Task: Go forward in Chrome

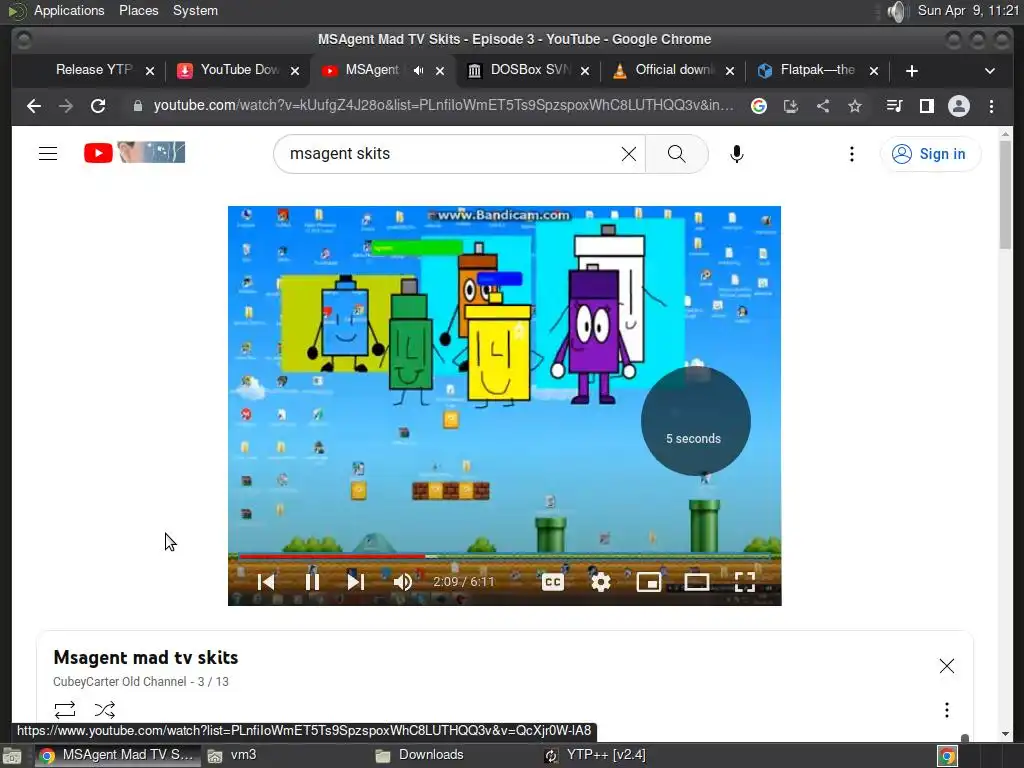Action: (66, 106)
